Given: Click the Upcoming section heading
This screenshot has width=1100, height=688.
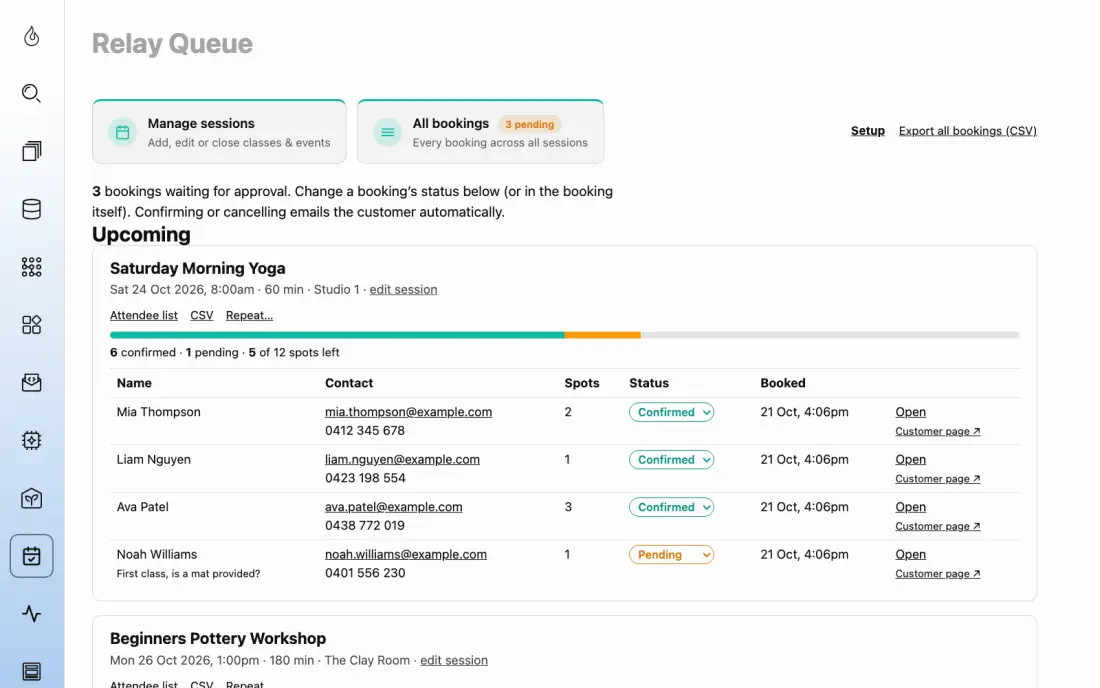Looking at the screenshot, I should [x=141, y=234].
